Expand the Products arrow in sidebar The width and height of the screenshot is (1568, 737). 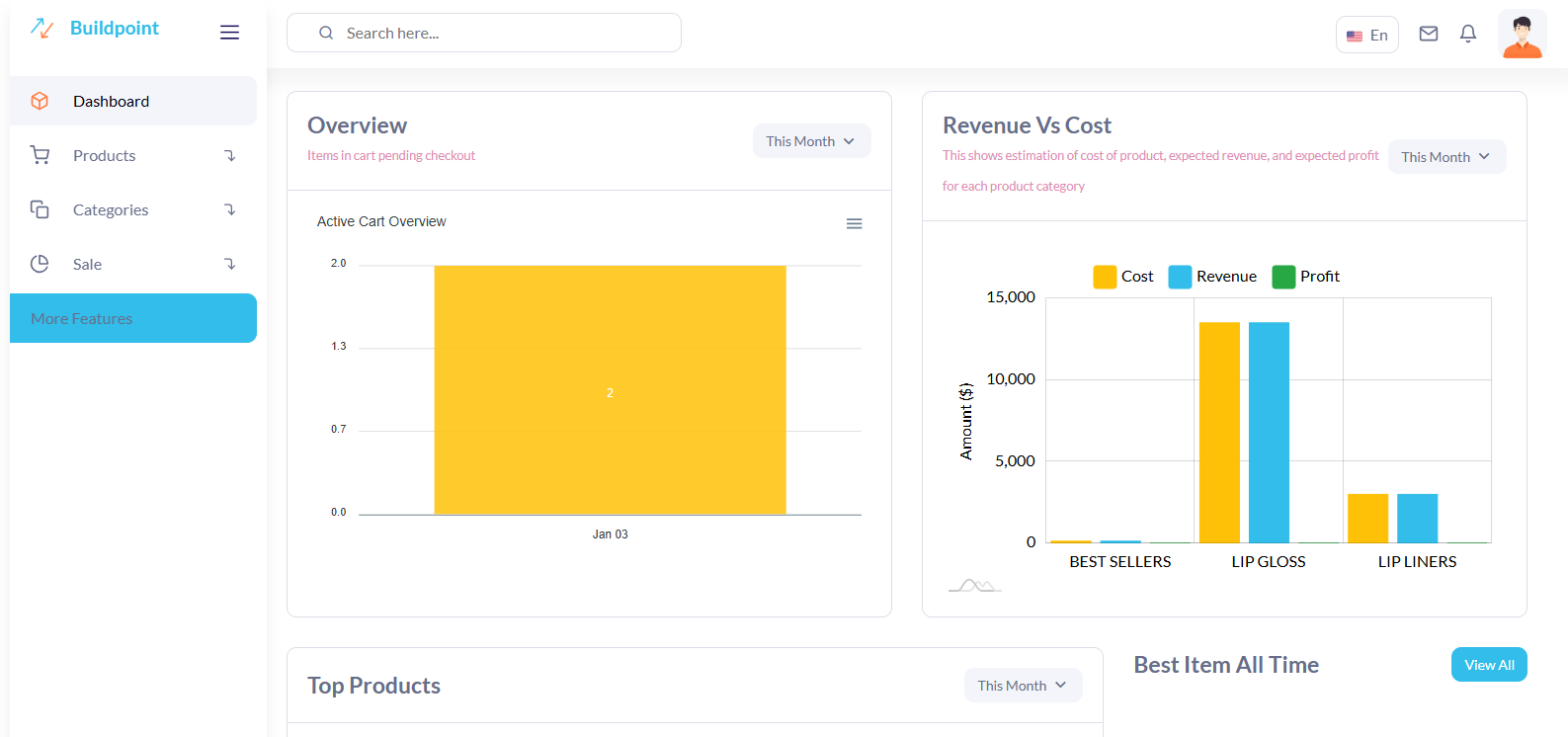click(229, 155)
